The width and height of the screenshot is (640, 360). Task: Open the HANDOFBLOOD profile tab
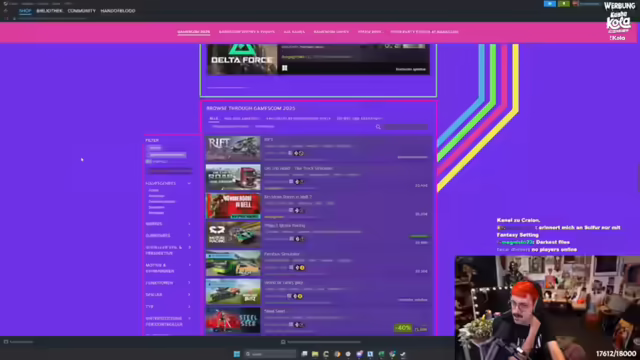[x=118, y=11]
